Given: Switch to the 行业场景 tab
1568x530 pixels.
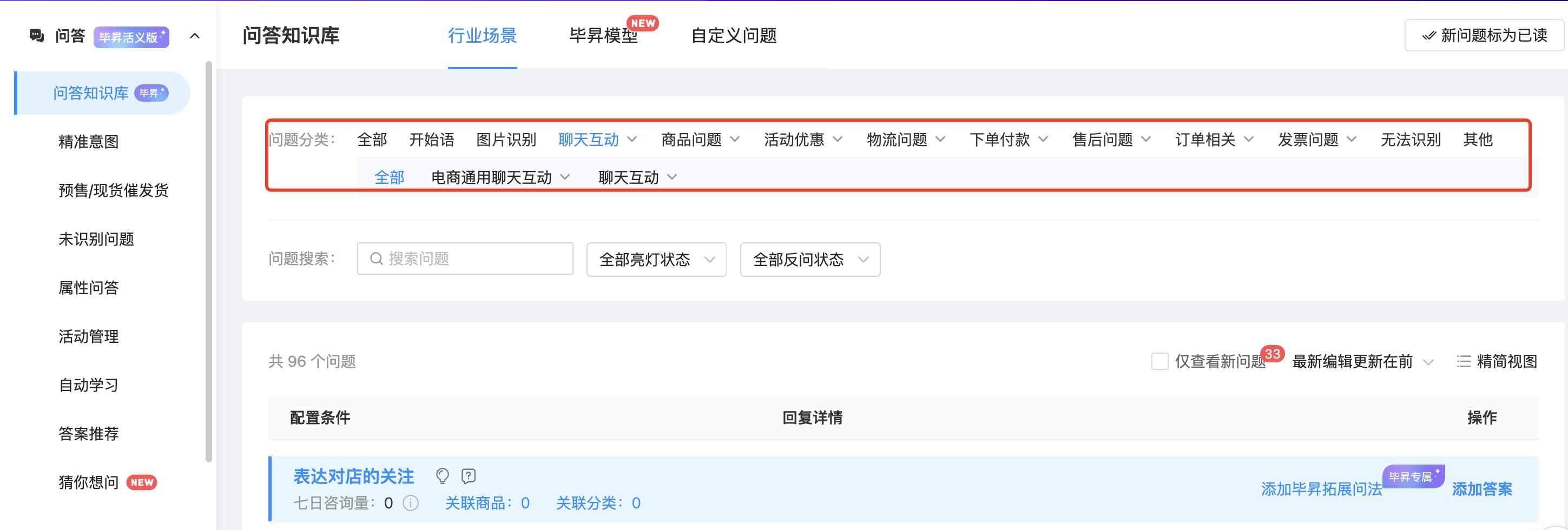Looking at the screenshot, I should coord(483,36).
